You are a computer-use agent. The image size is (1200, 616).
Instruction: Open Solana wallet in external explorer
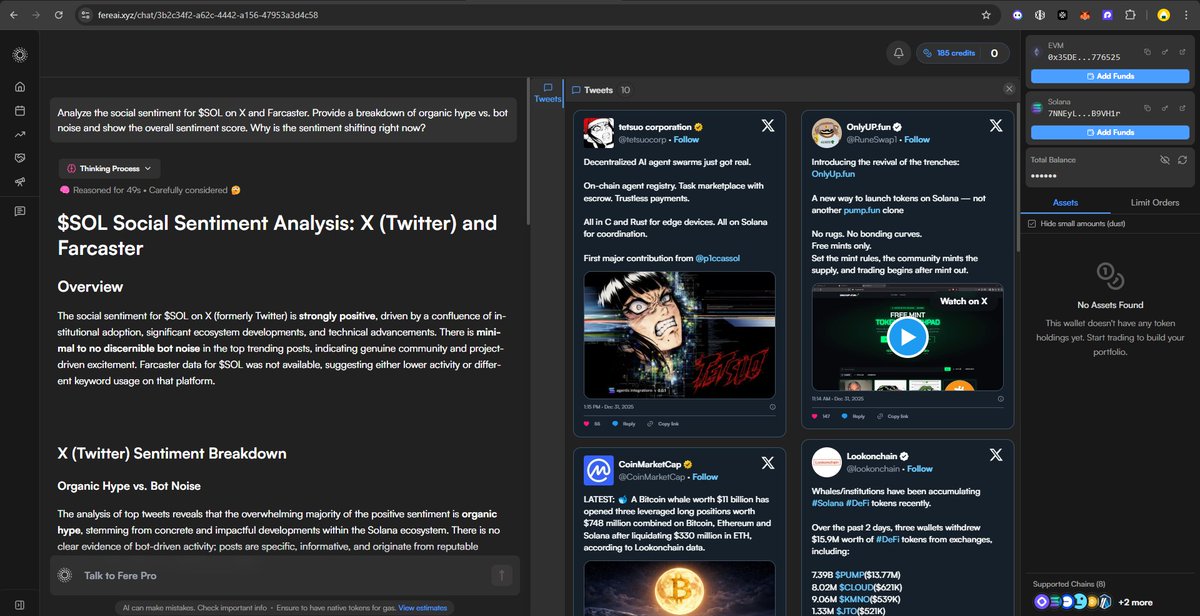click(x=1184, y=107)
